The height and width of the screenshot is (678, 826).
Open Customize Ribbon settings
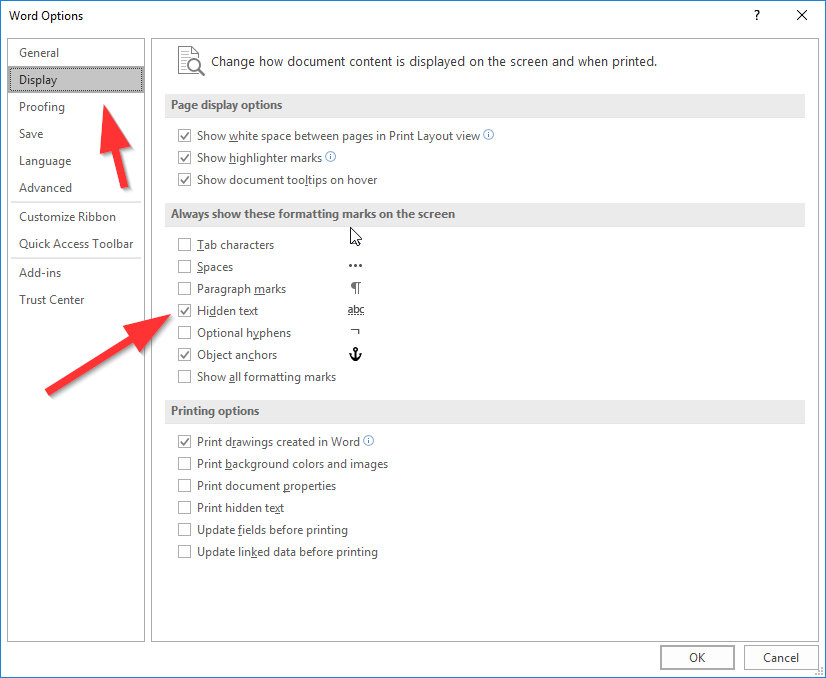coord(76,217)
